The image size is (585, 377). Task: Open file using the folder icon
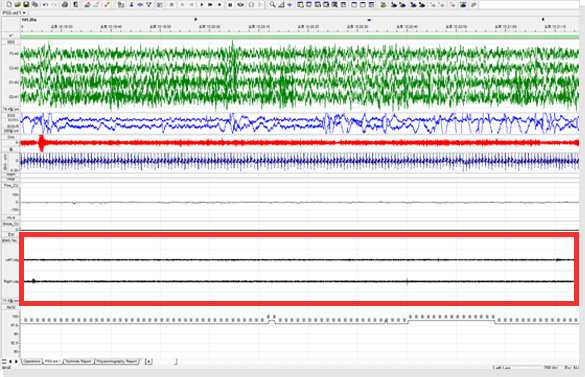tap(17, 4)
